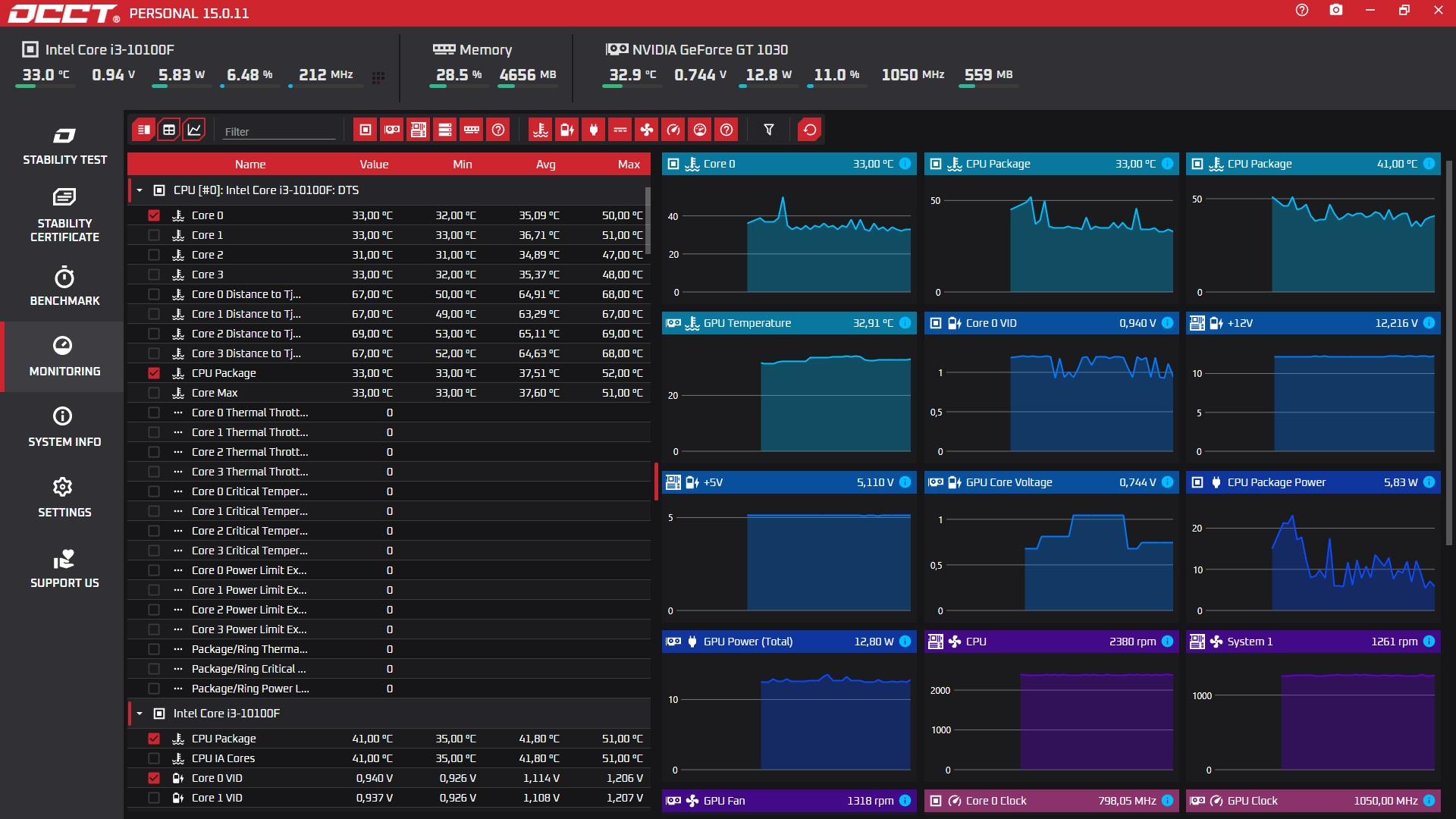The height and width of the screenshot is (819, 1456).
Task: Collapse the CPU [#0] DTS group
Action: [x=140, y=190]
